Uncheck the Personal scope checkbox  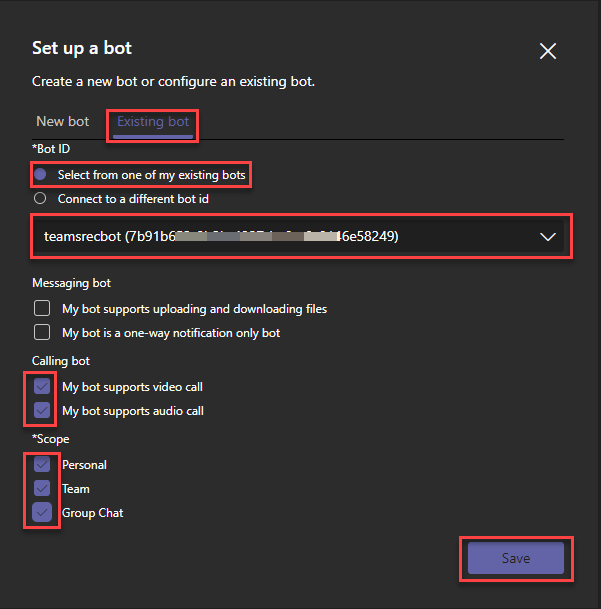pos(42,464)
